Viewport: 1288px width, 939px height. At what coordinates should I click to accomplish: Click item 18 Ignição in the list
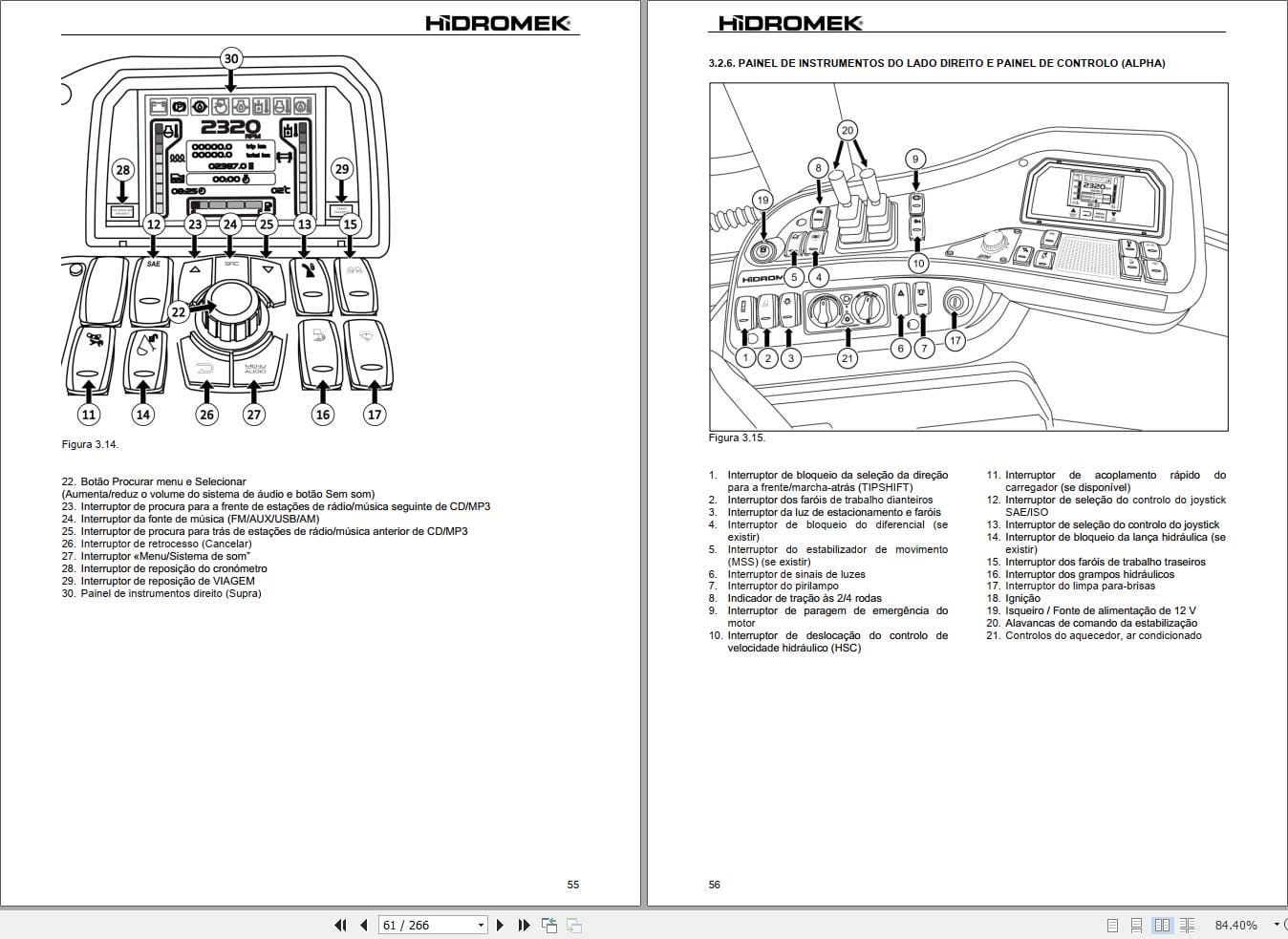[1014, 598]
